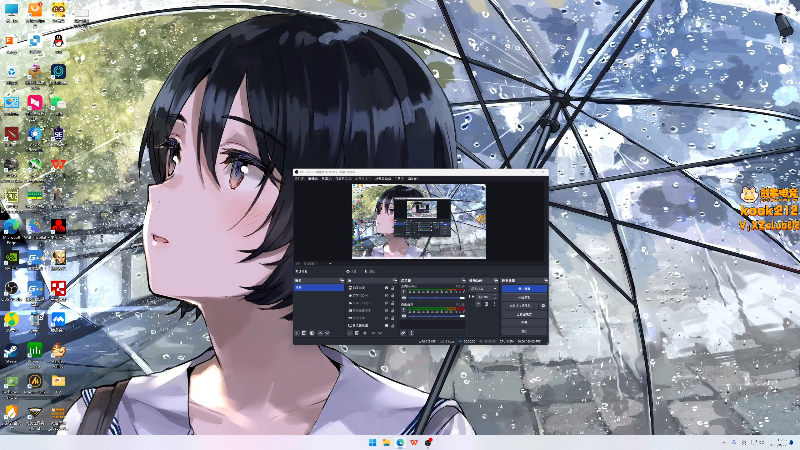
Task: Adjust the upper channel volume slider
Action: tap(436, 298)
